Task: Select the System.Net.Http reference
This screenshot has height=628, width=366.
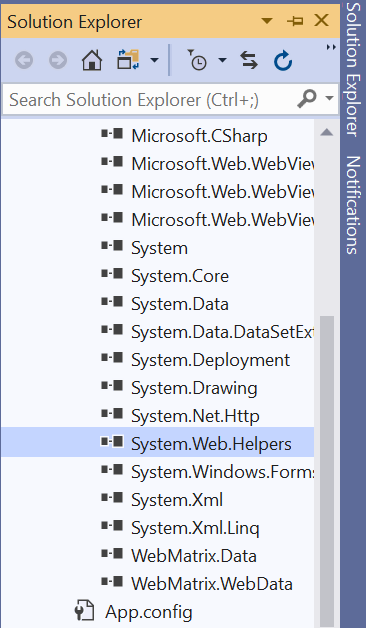Action: pyautogui.click(x=195, y=417)
